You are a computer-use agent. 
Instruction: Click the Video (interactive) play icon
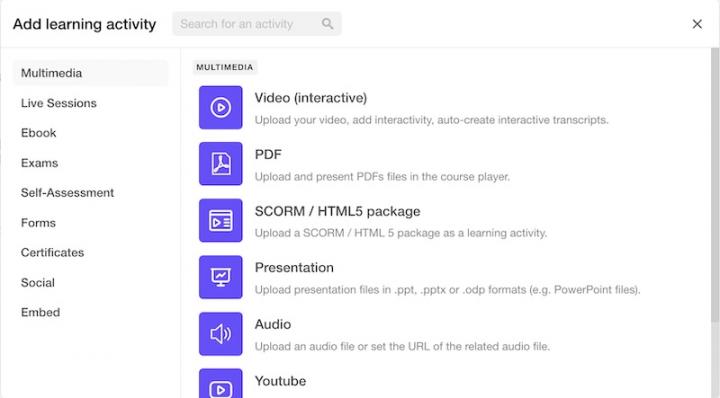pyautogui.click(x=220, y=107)
